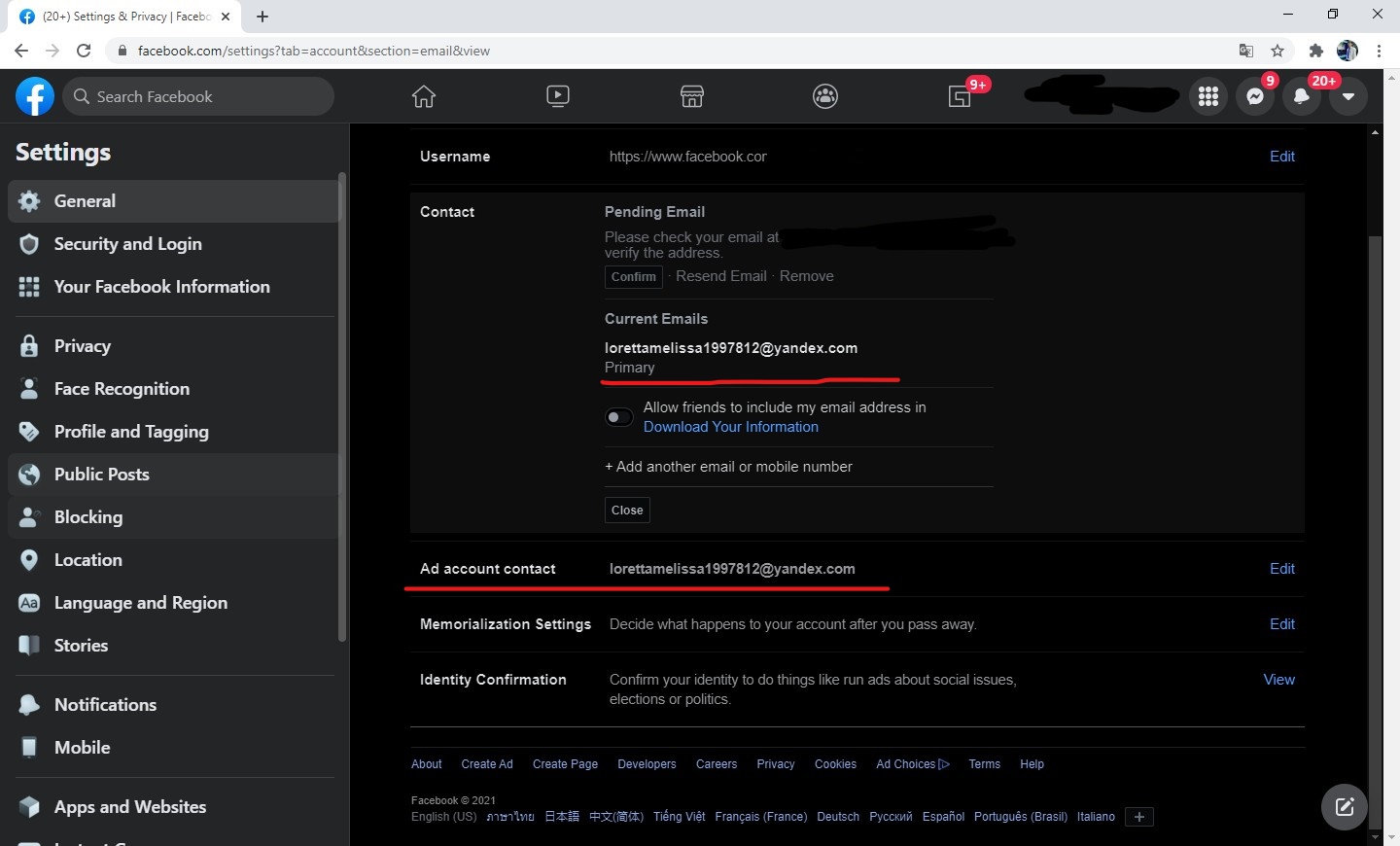This screenshot has height=846, width=1400.
Task: Select General settings
Action: [173, 201]
